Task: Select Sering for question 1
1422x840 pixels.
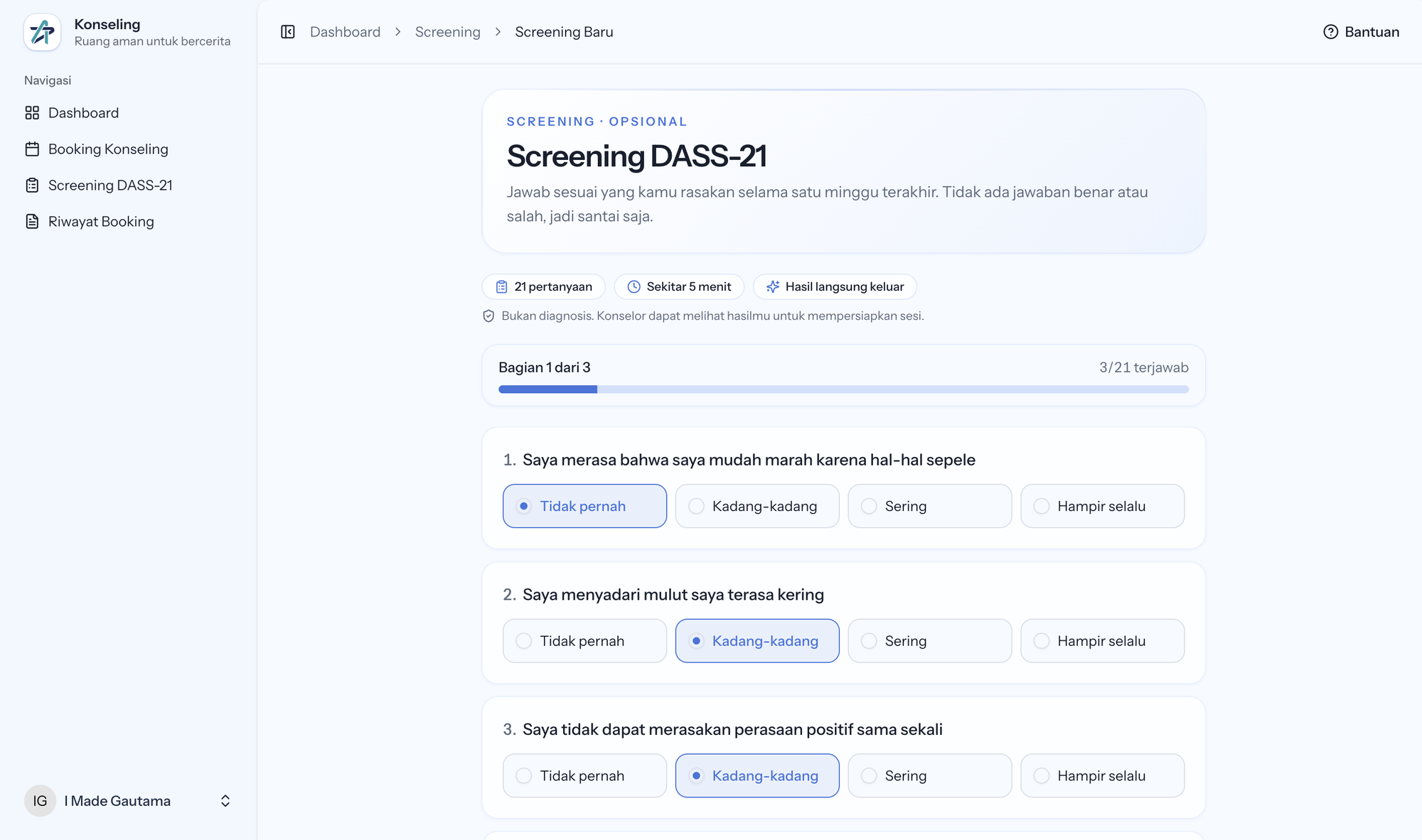Action: point(930,506)
